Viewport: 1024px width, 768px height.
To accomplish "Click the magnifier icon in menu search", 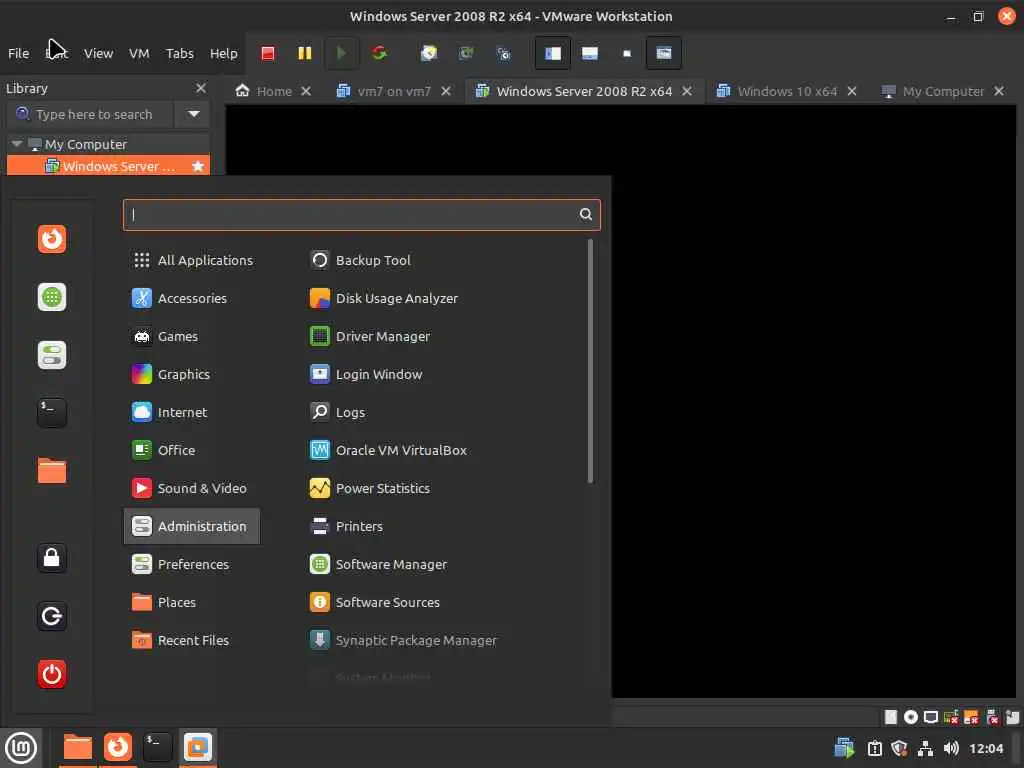I will 586,214.
